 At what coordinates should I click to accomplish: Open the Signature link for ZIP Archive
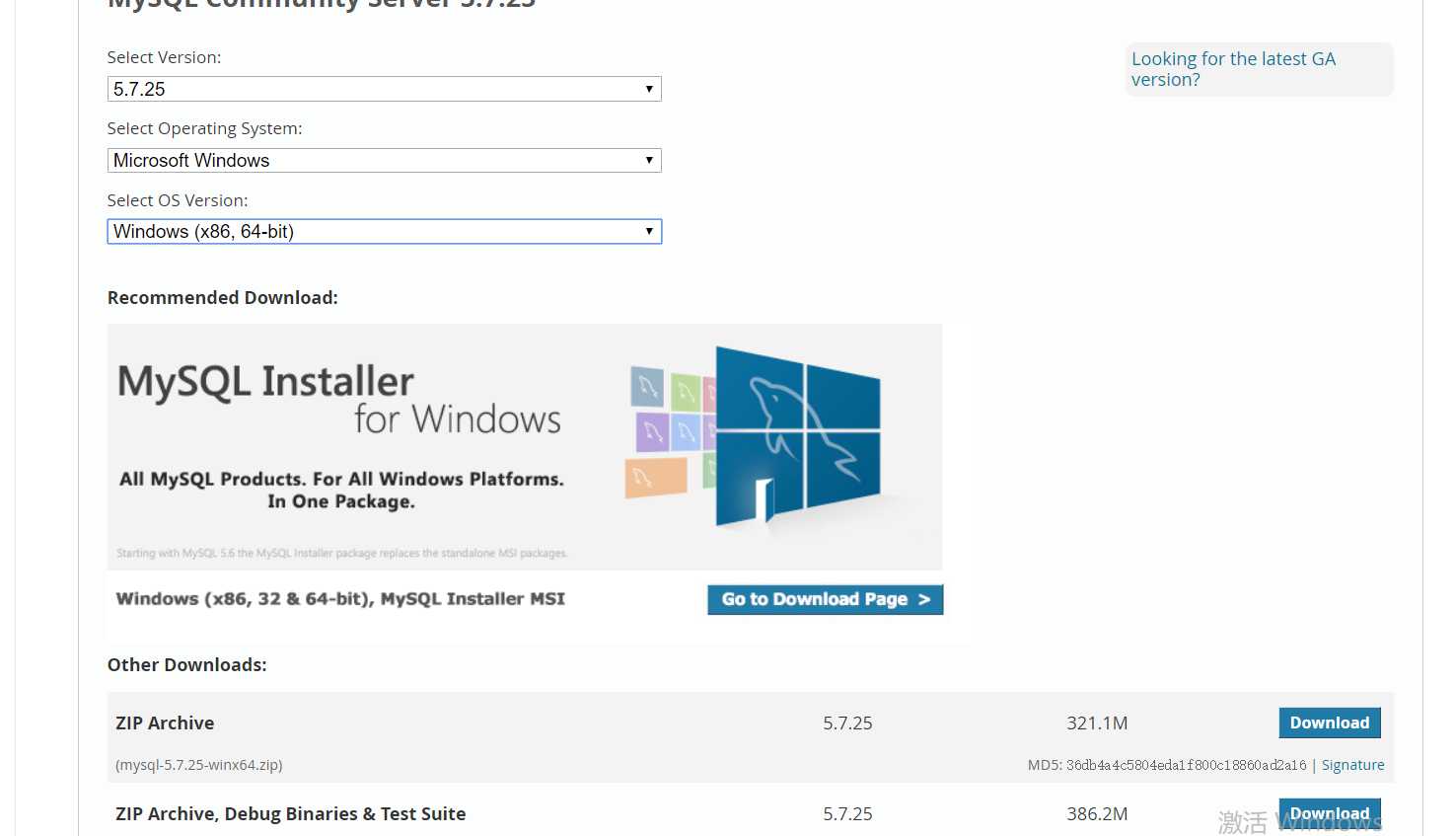[x=1352, y=765]
